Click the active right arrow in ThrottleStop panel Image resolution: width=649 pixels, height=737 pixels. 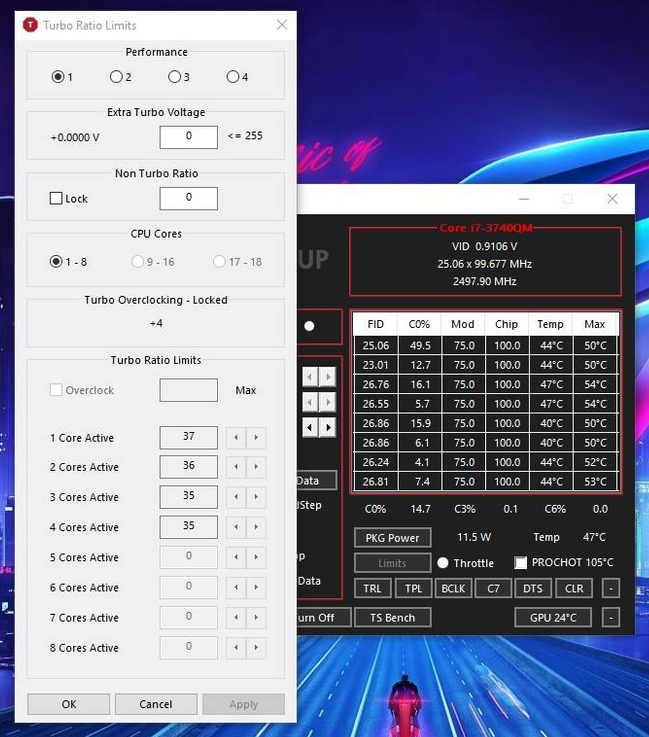coord(328,427)
